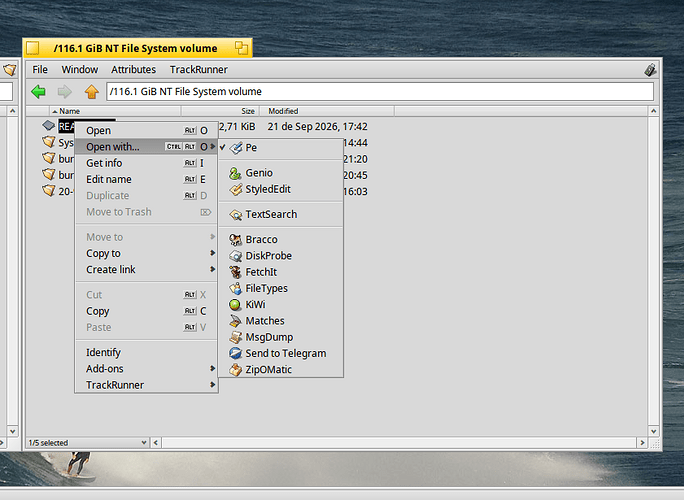684x500 pixels.
Task: Click the Pe application icon
Action: tap(236, 148)
